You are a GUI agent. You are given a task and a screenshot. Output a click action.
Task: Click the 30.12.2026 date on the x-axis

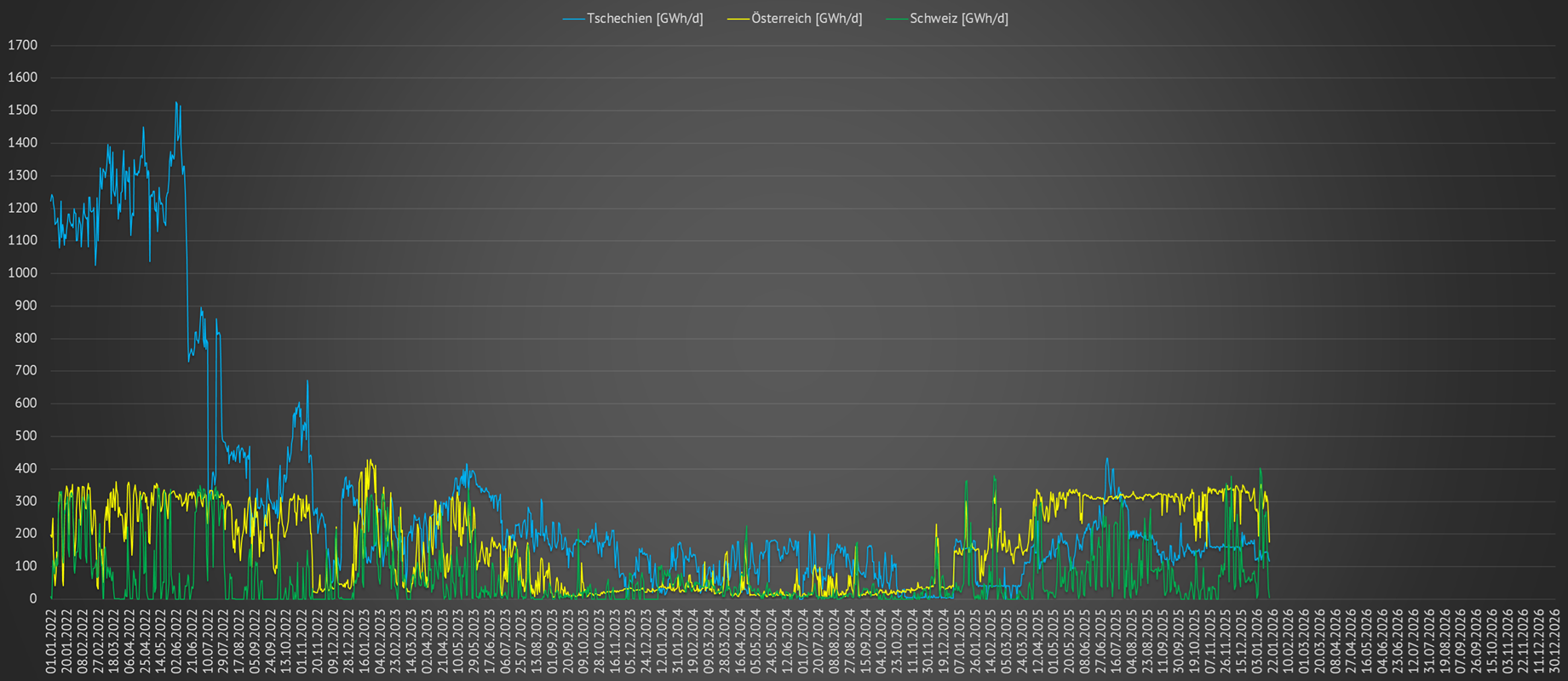click(x=1555, y=640)
